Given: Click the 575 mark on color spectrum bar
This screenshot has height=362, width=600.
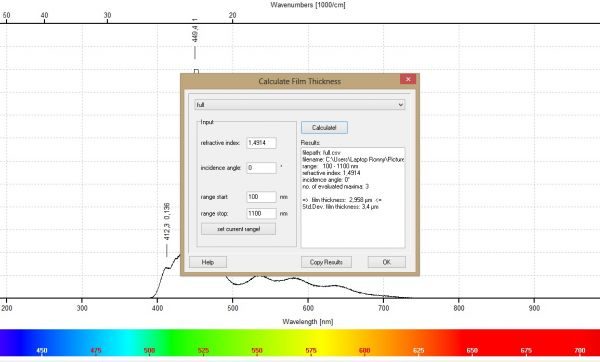Looking at the screenshot, I should [311, 350].
